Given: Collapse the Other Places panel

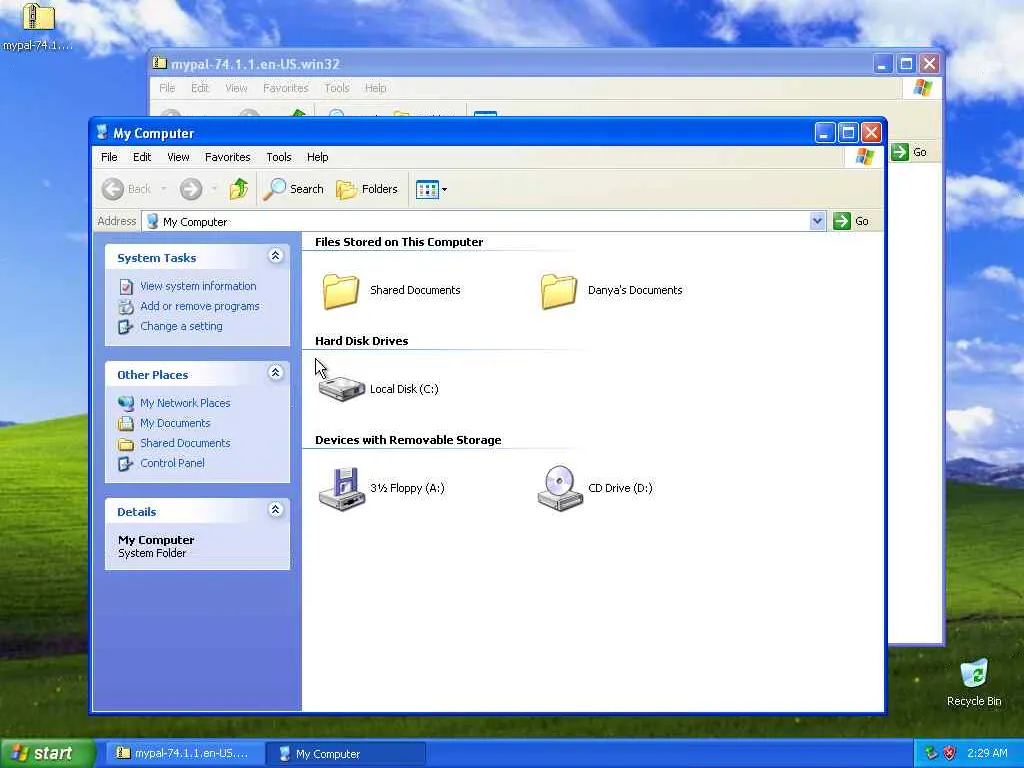Looking at the screenshot, I should (276, 373).
